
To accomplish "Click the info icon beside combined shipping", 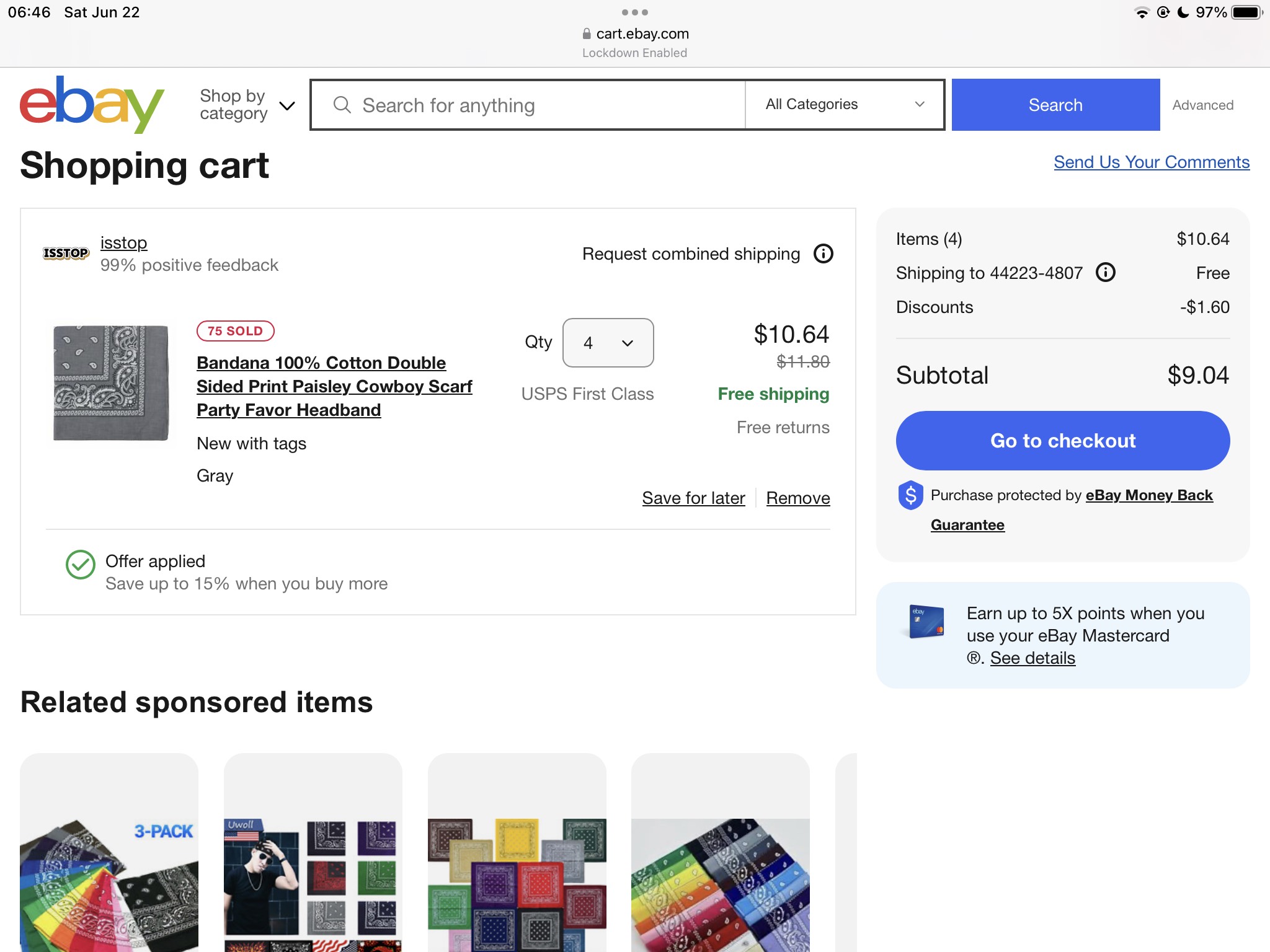I will [823, 253].
